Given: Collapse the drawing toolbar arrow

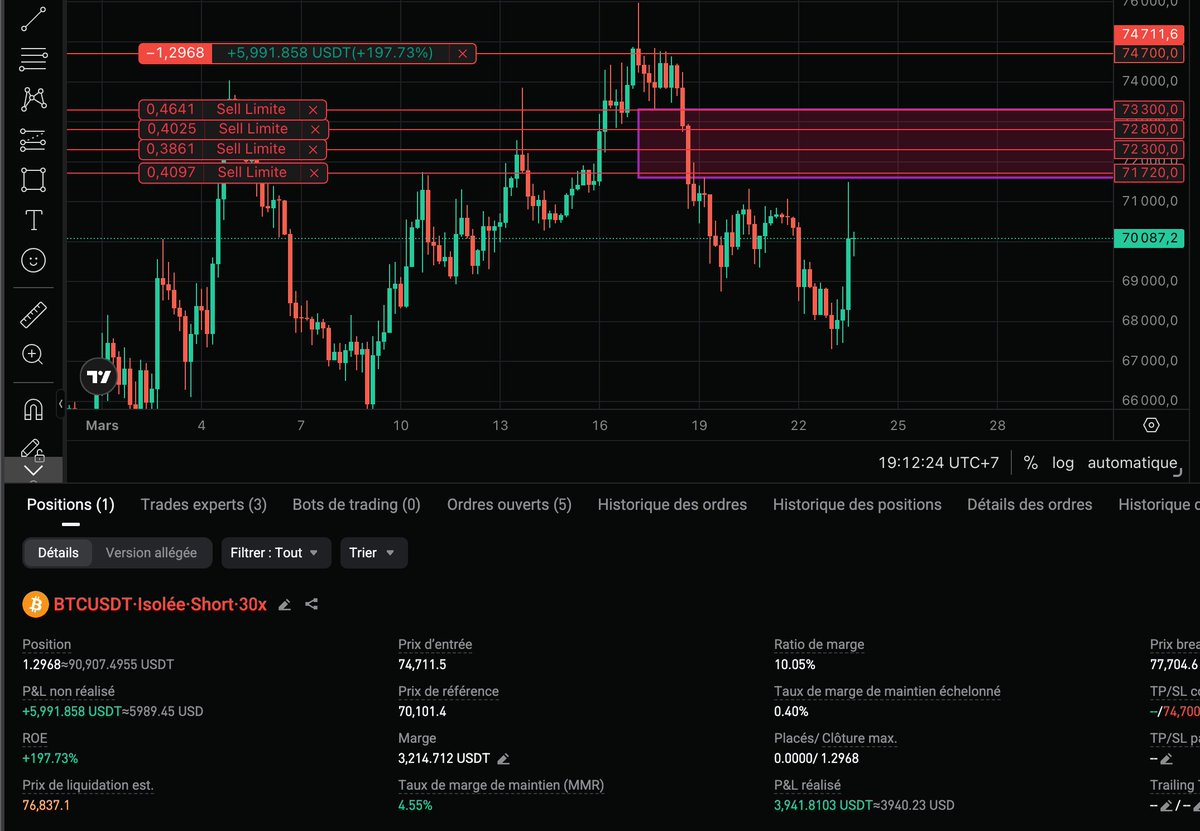Looking at the screenshot, I should point(60,404).
